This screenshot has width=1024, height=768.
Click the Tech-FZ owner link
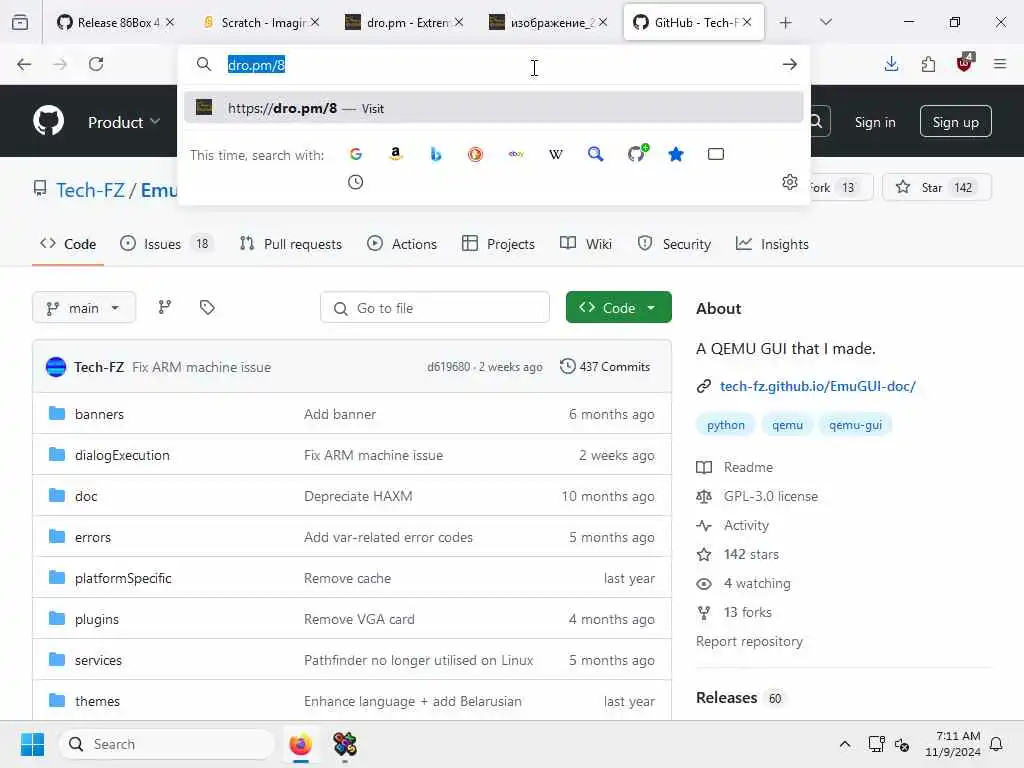pos(90,190)
